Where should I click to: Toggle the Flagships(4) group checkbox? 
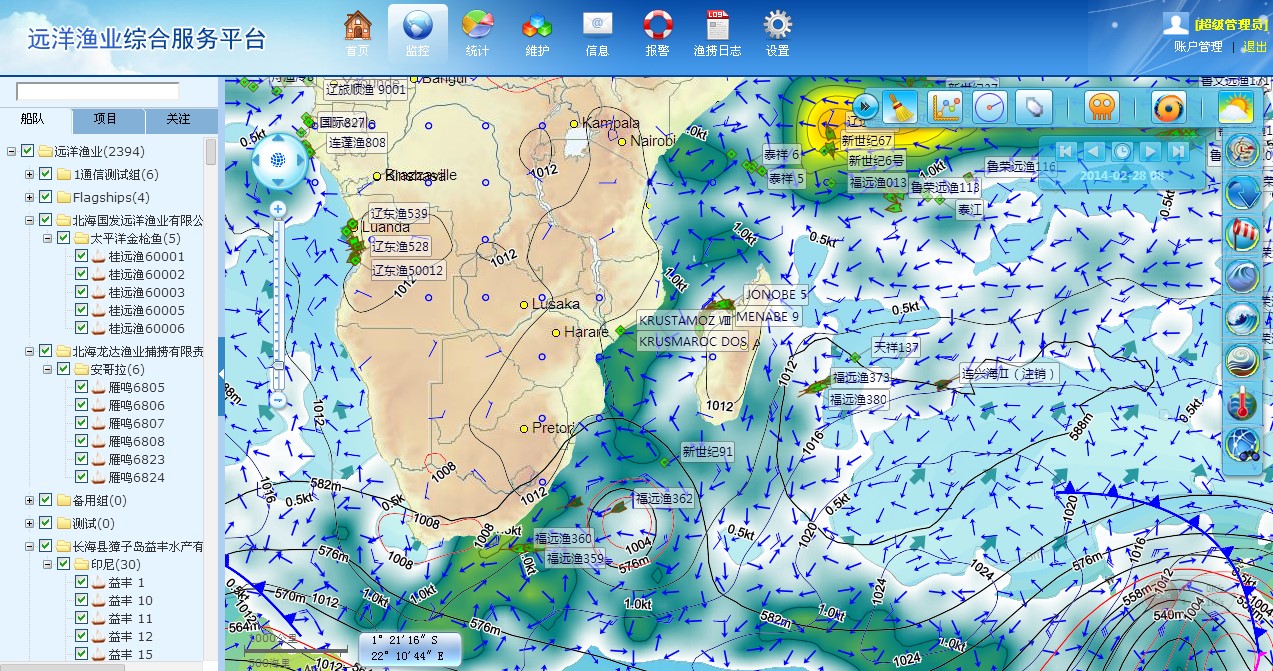(46, 197)
